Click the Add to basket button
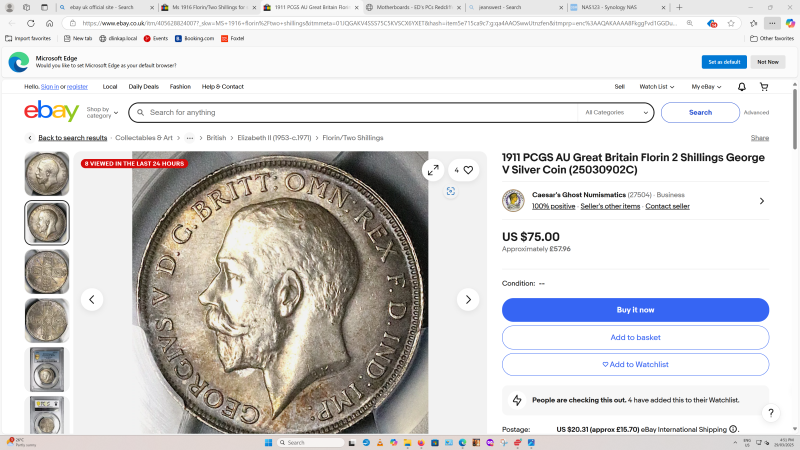Screen dimensions: 800x450 click(635, 337)
